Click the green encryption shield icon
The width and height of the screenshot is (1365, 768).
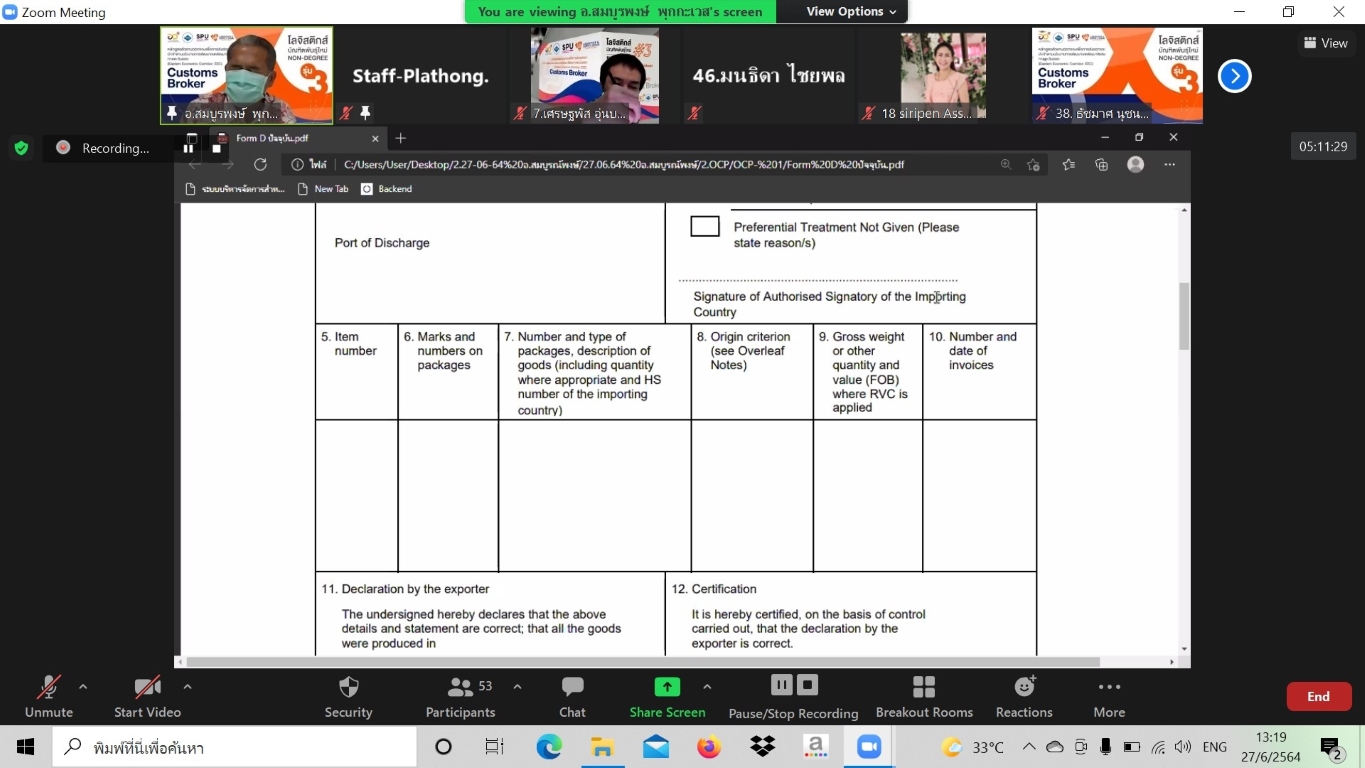(x=21, y=148)
